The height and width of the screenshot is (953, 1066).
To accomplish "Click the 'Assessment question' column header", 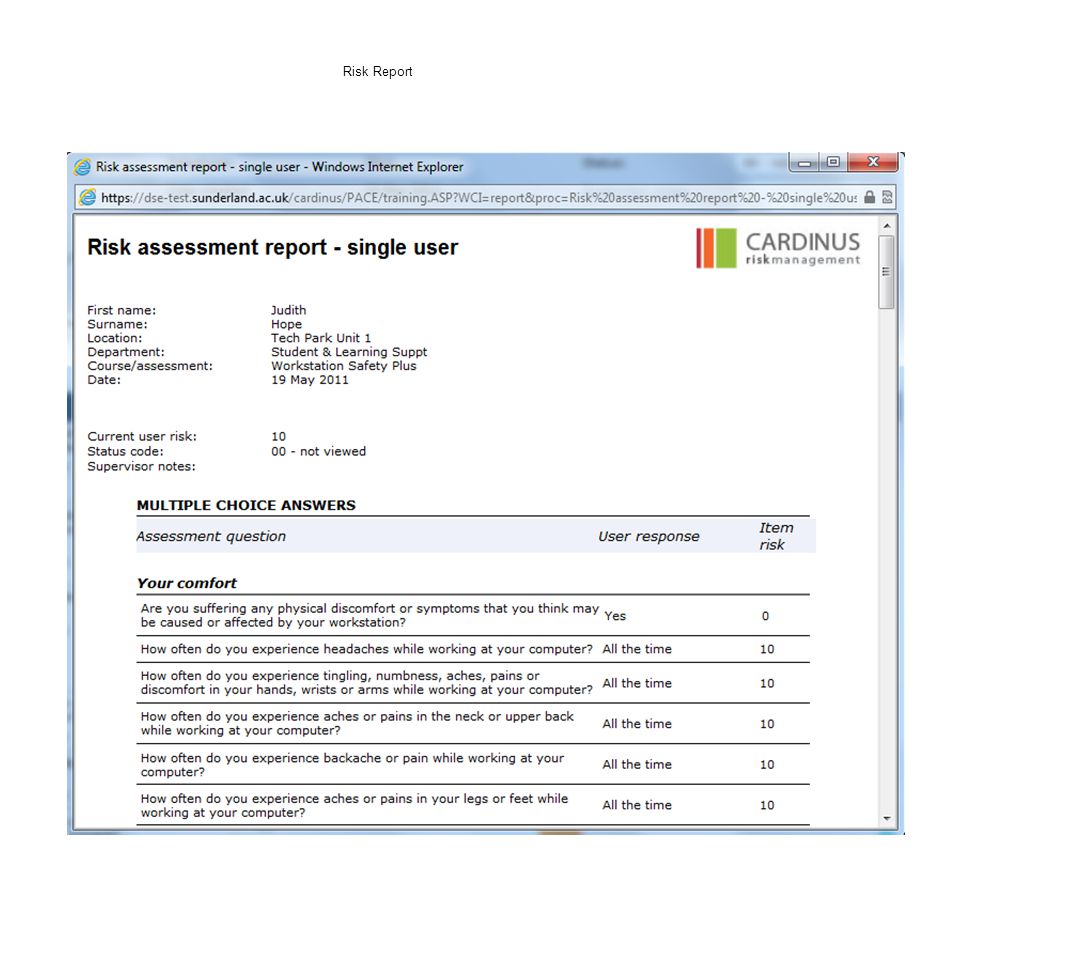I will point(211,536).
